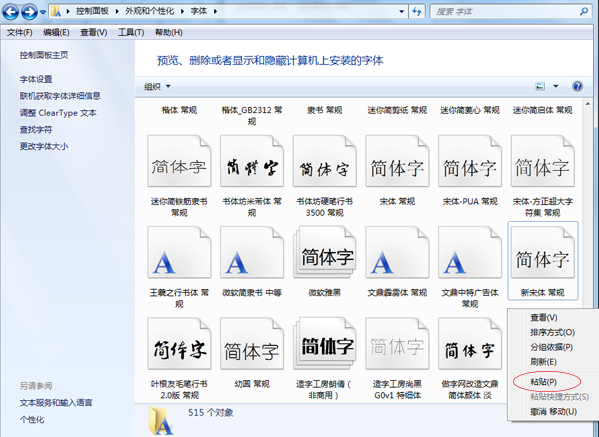The width and height of the screenshot is (599, 437).
Task: Open the help question-mark icon
Action: click(577, 86)
